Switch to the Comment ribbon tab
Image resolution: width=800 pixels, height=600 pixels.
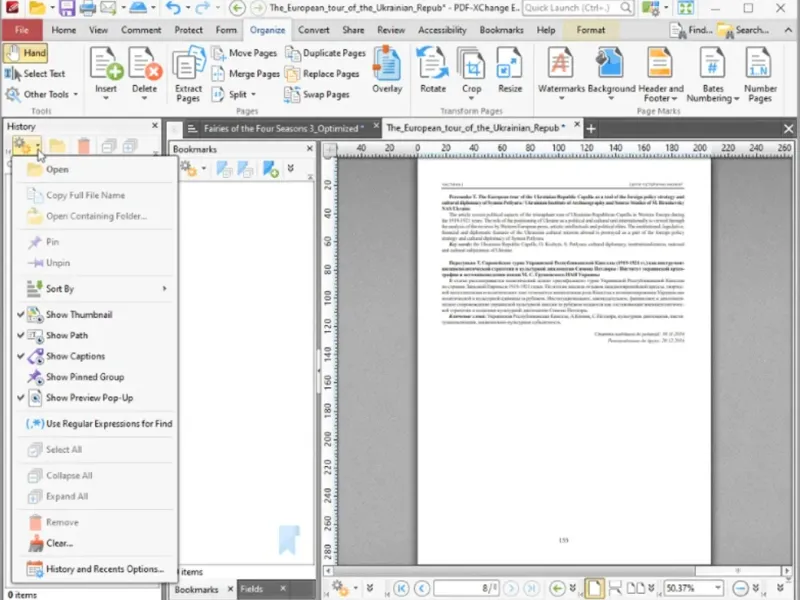[141, 30]
